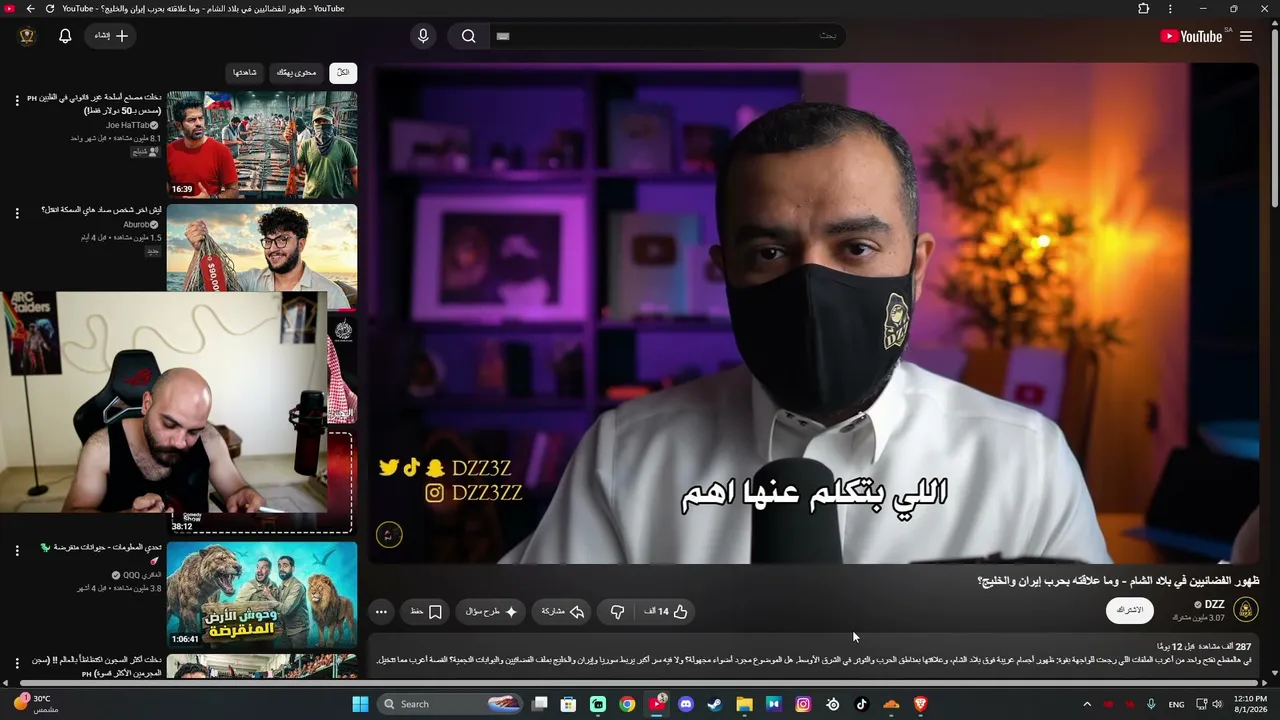Select the الكل filter chip

point(343,73)
